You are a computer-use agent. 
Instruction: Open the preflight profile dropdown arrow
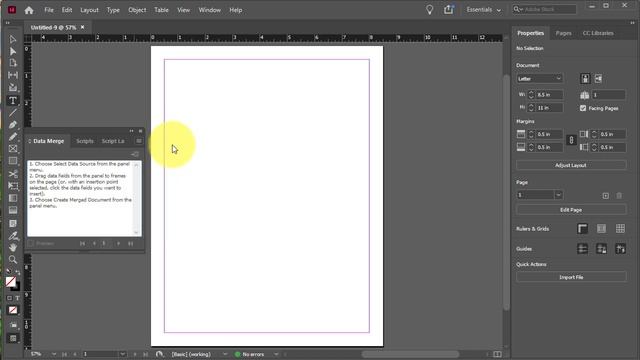(x=225, y=354)
